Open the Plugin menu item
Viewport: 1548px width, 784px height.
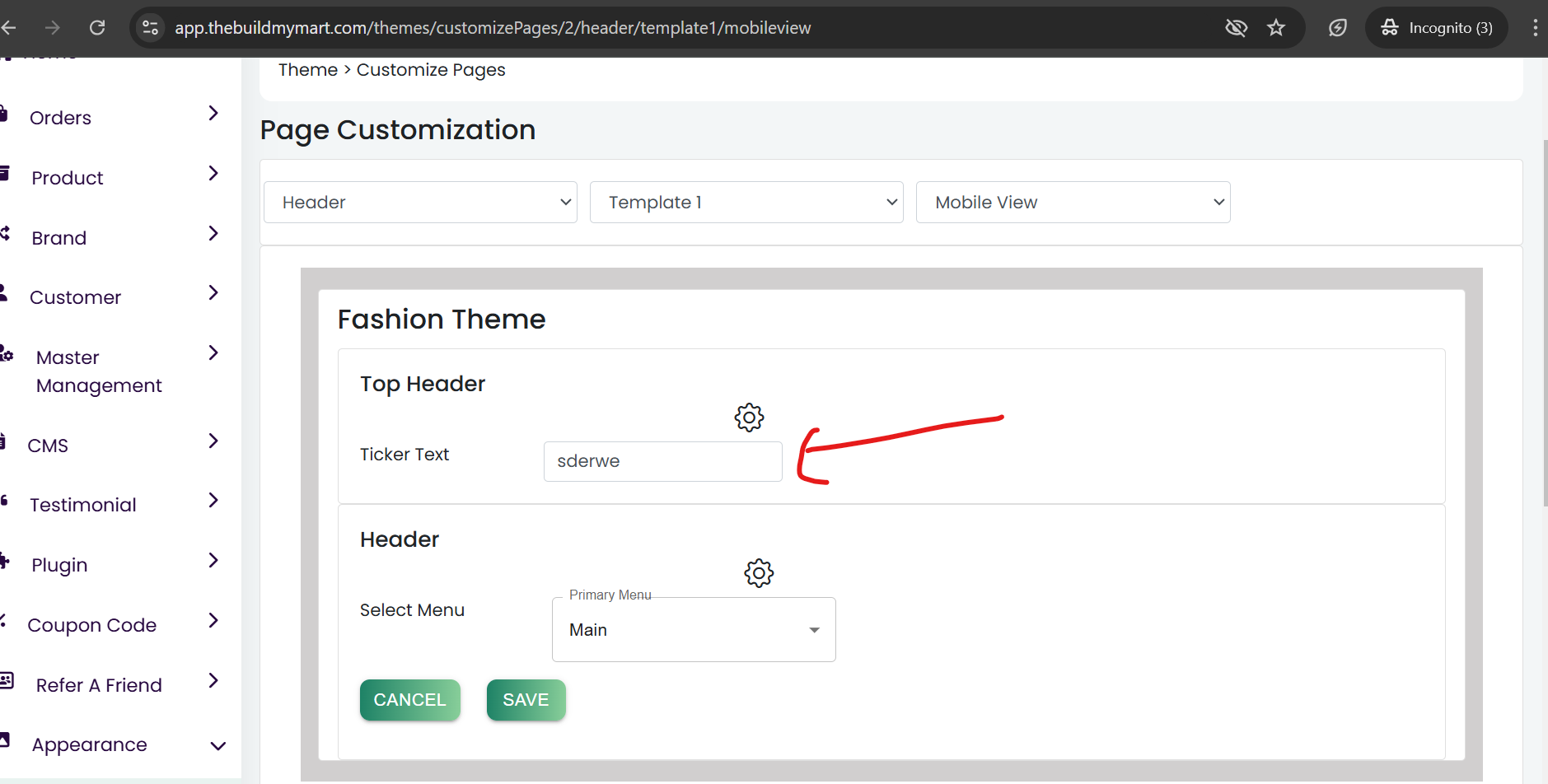[59, 565]
